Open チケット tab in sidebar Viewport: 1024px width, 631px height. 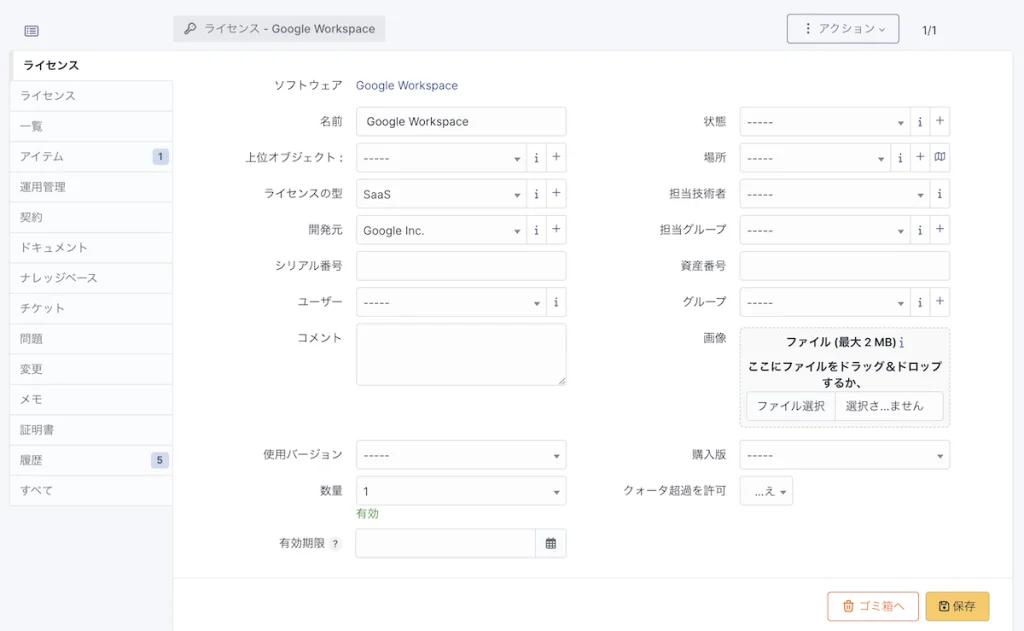(91, 308)
